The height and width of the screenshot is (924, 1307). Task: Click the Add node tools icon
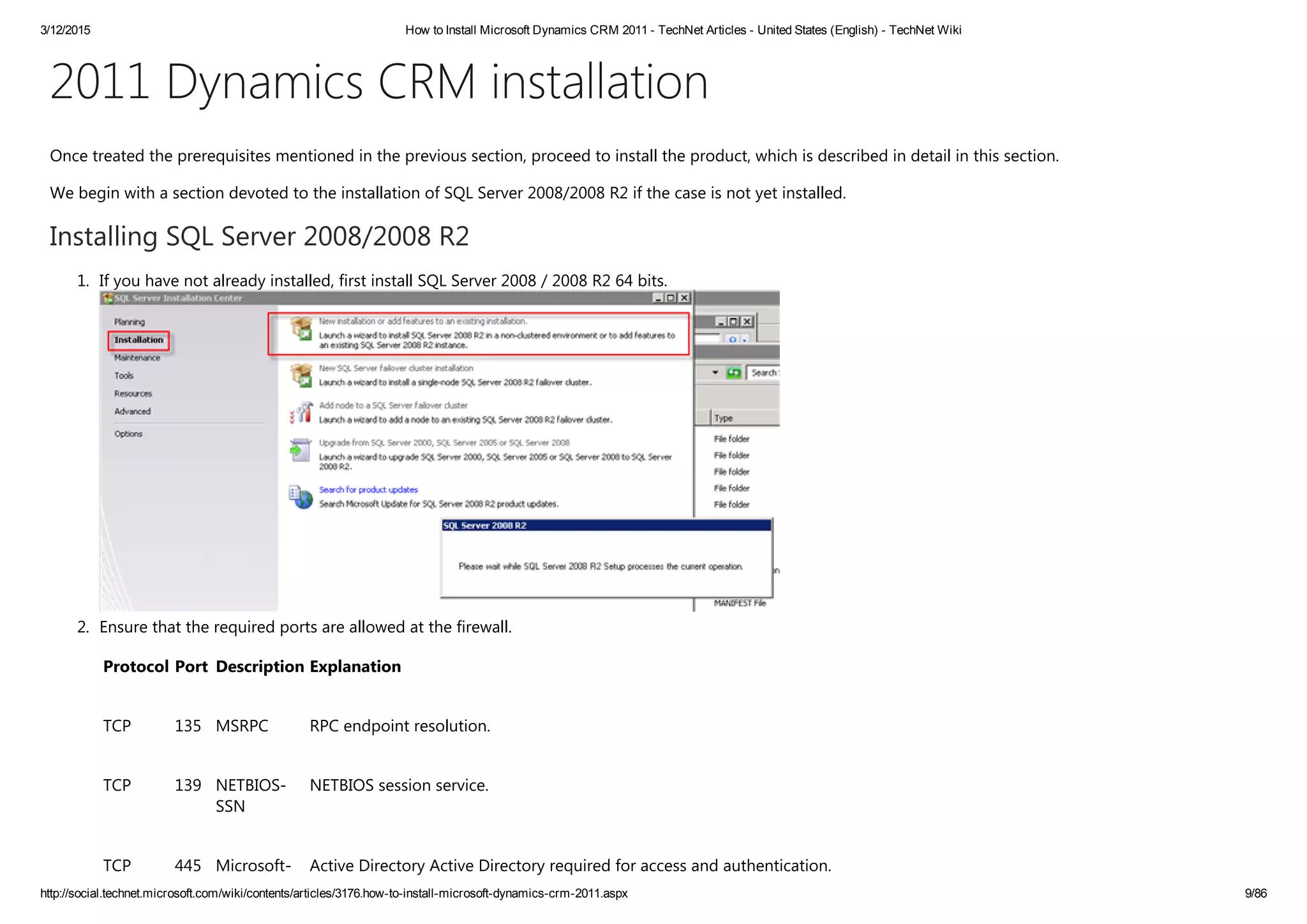coord(301,413)
